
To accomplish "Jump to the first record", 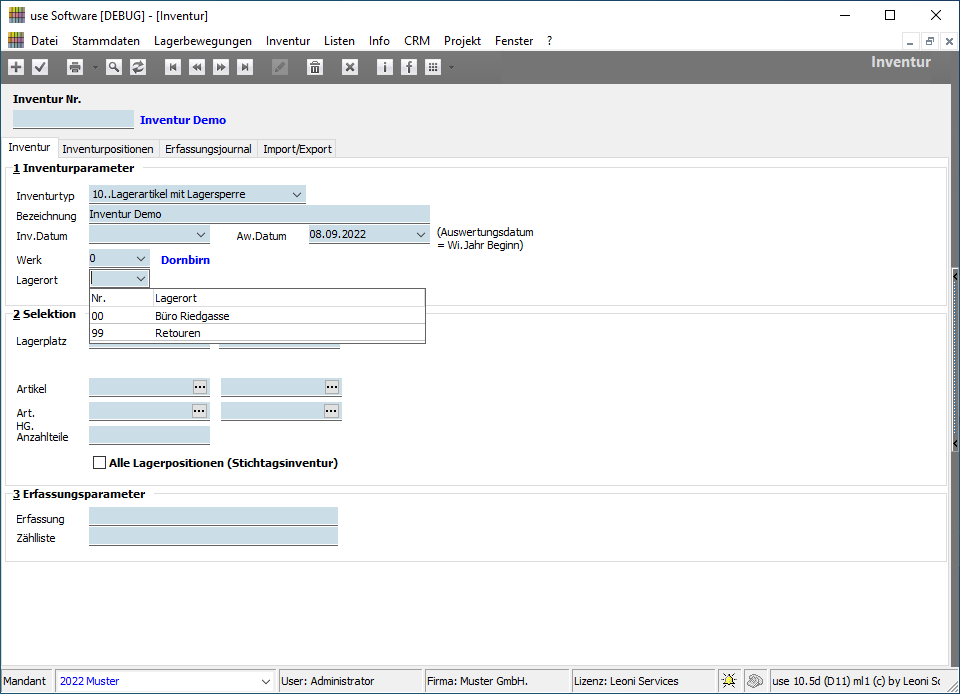I will pyautogui.click(x=173, y=67).
